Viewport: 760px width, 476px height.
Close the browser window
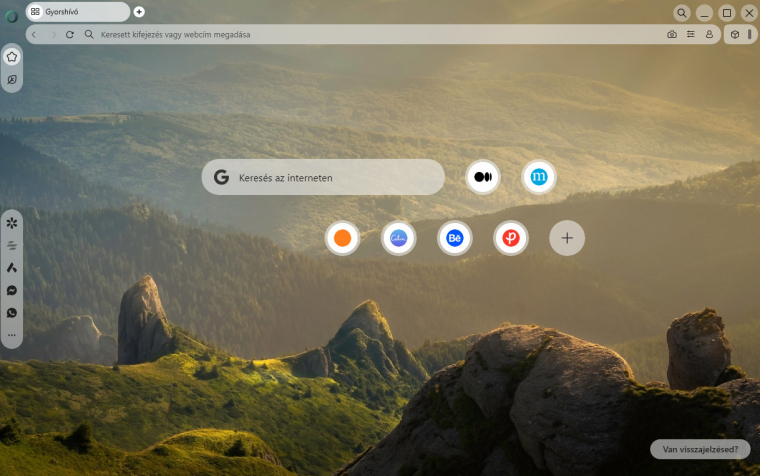click(749, 13)
